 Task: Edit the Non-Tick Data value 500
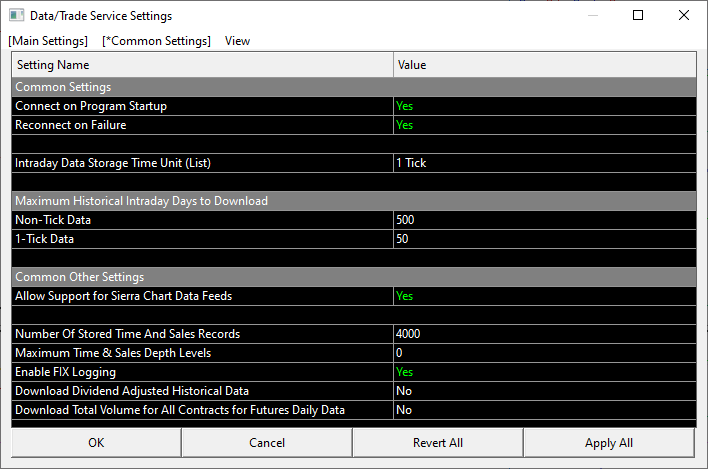[x=545, y=220]
